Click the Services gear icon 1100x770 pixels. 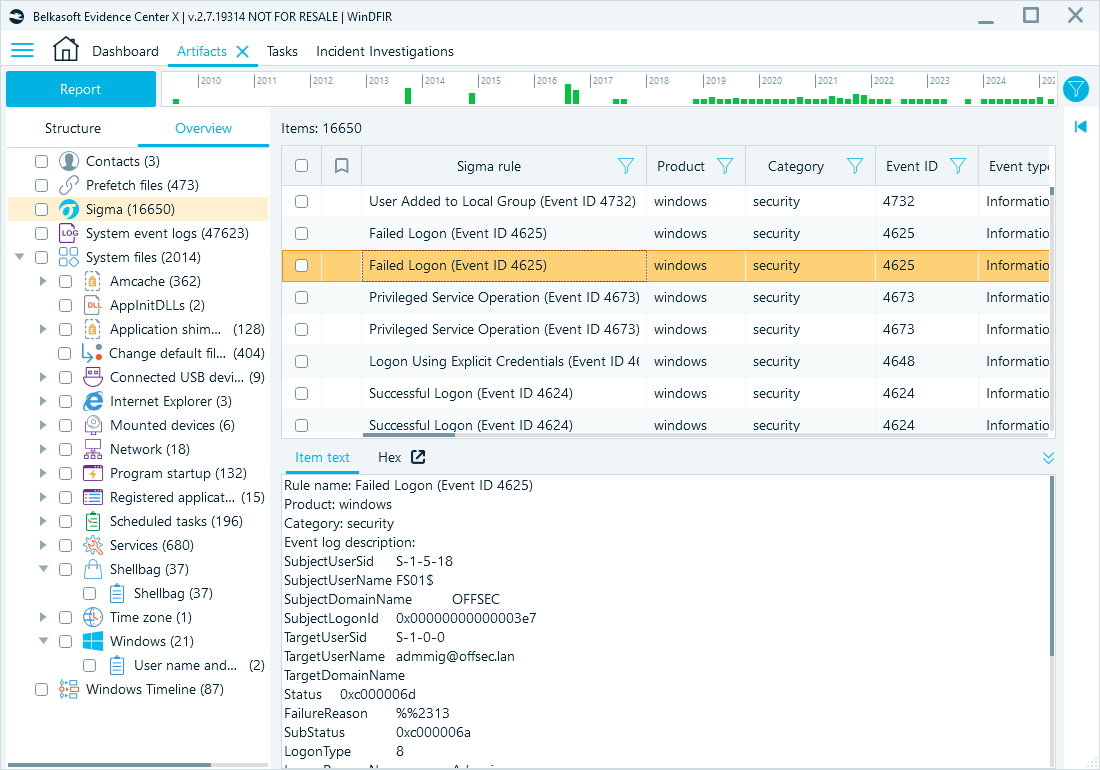click(93, 545)
